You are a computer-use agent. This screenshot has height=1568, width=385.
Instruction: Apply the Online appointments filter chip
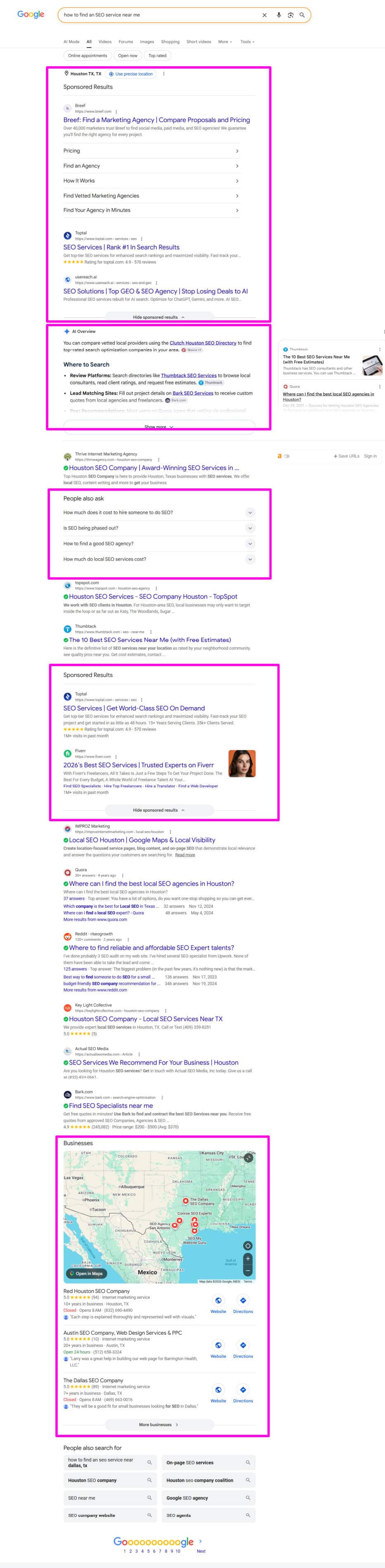tap(87, 55)
